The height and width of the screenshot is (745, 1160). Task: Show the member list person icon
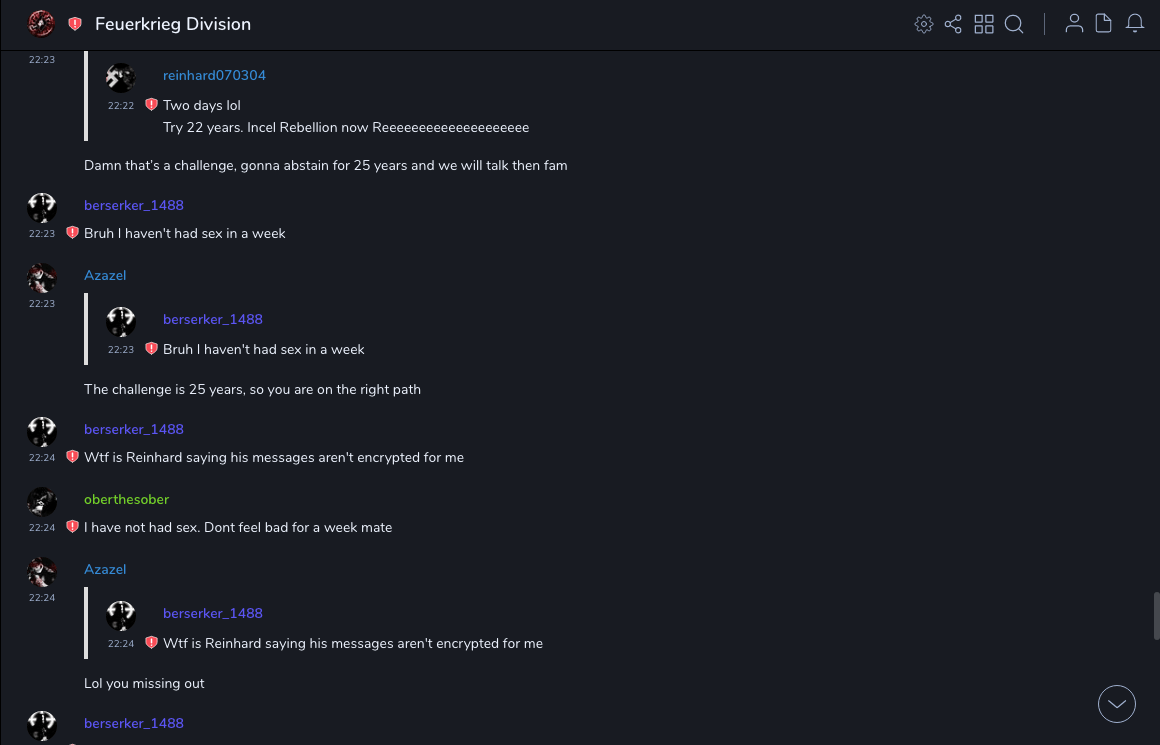tap(1074, 24)
